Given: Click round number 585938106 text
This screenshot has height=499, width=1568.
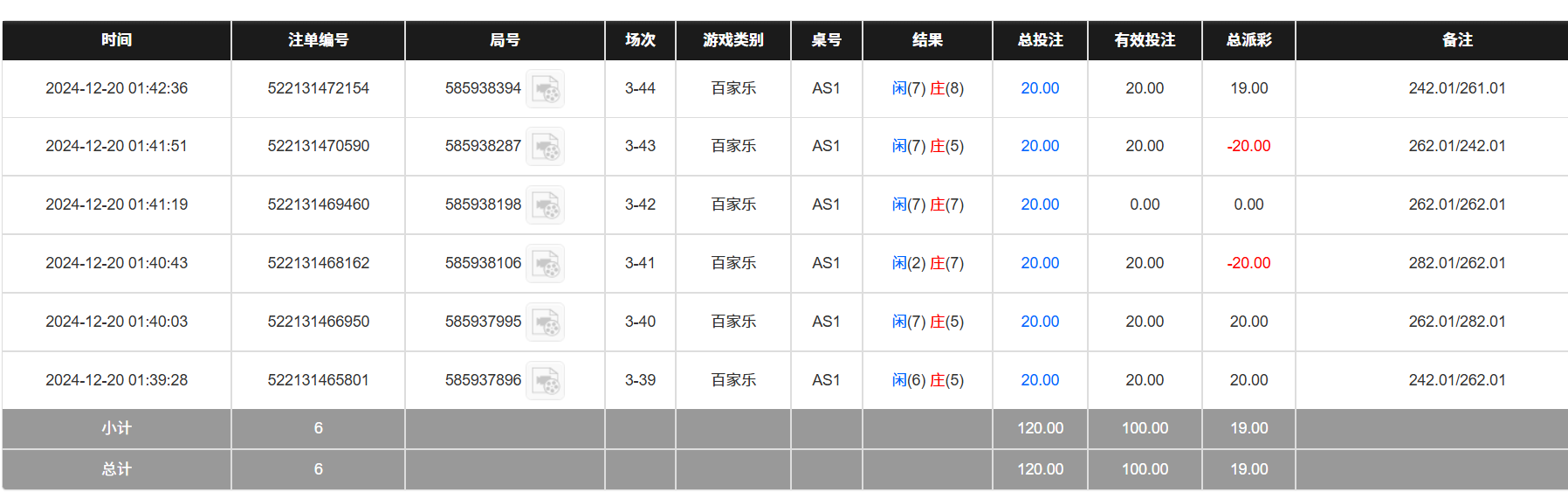Looking at the screenshot, I should click(483, 263).
